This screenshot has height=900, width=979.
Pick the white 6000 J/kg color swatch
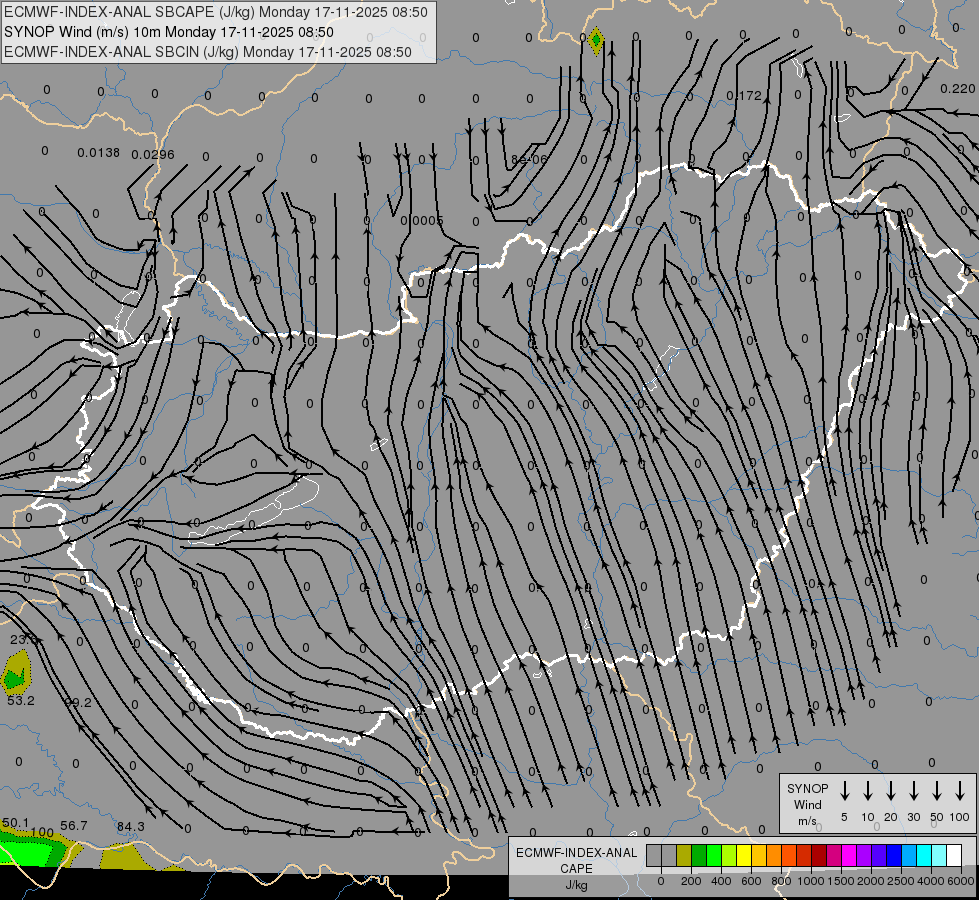[x=954, y=856]
